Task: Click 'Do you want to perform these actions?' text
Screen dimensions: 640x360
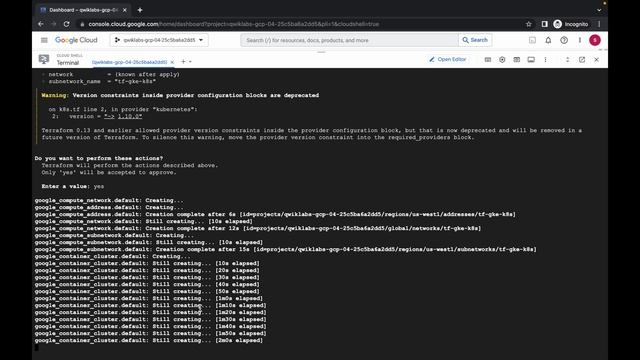Action: [x=99, y=158]
